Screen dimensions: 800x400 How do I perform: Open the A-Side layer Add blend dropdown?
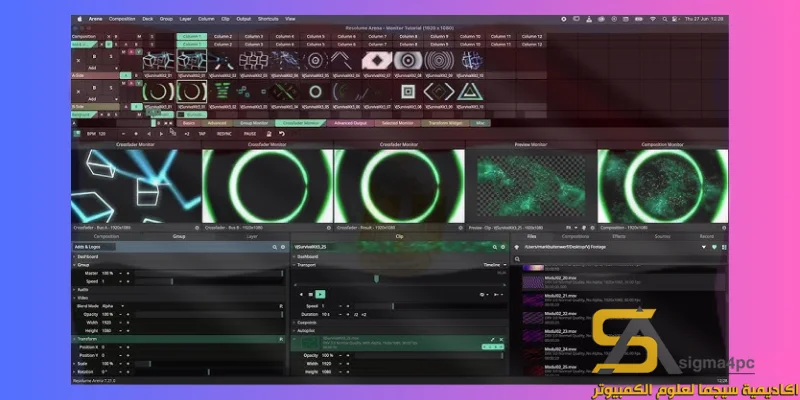(x=101, y=68)
